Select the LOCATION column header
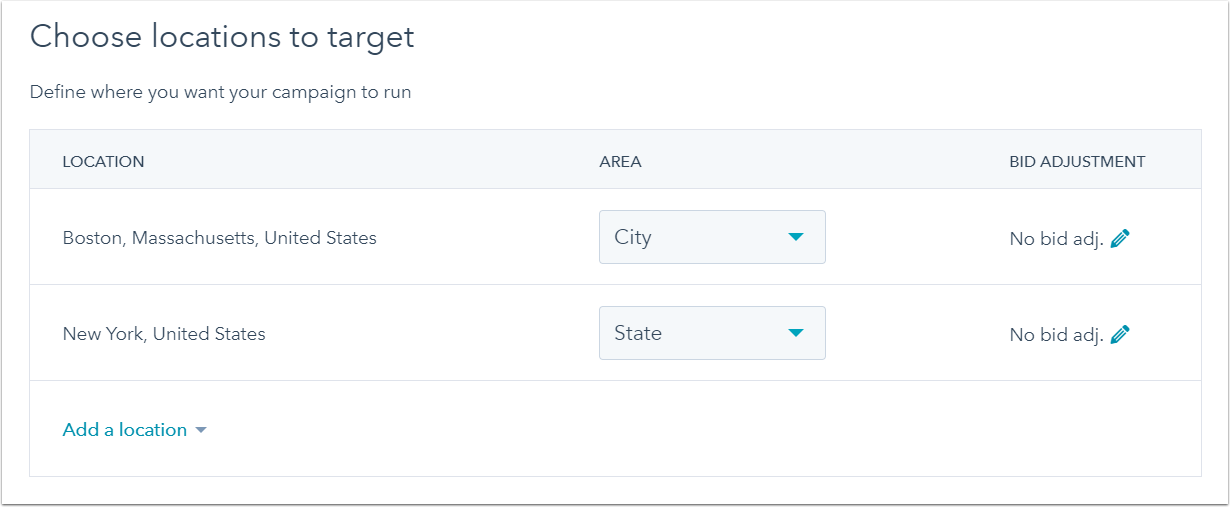Screen dimensions: 1230x507 coord(103,161)
